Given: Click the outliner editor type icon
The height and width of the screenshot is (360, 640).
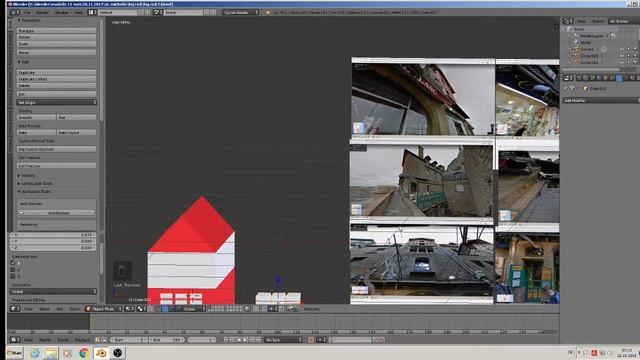Looking at the screenshot, I should click(x=568, y=21).
